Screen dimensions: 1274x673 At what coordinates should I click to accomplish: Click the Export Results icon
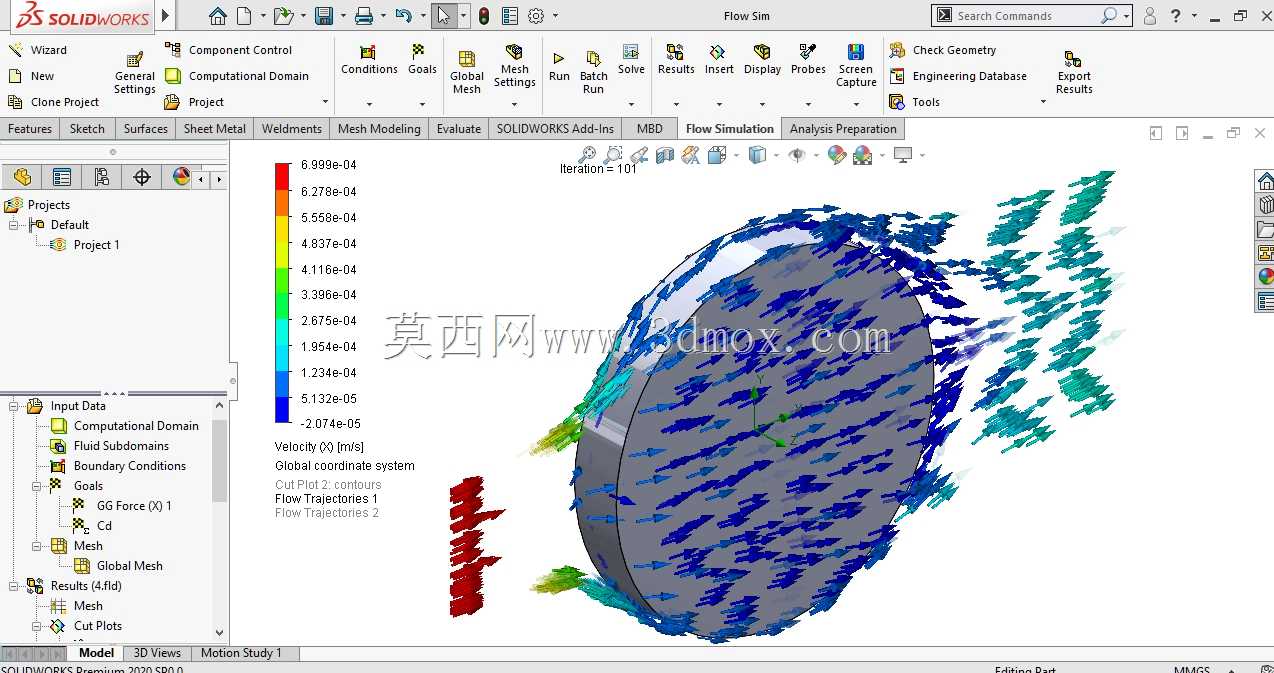(x=1073, y=59)
